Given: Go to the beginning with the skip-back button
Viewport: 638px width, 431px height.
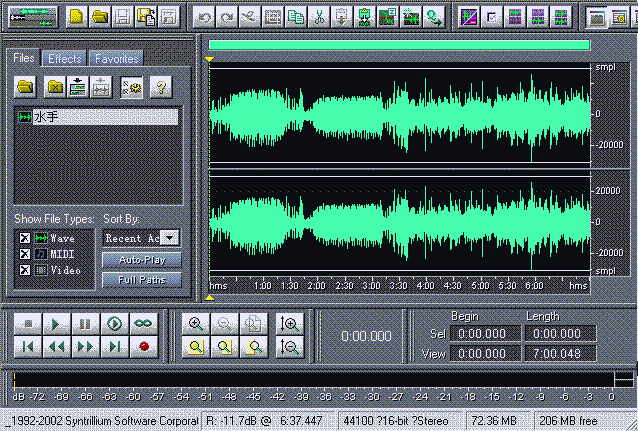Looking at the screenshot, I should pos(28,347).
